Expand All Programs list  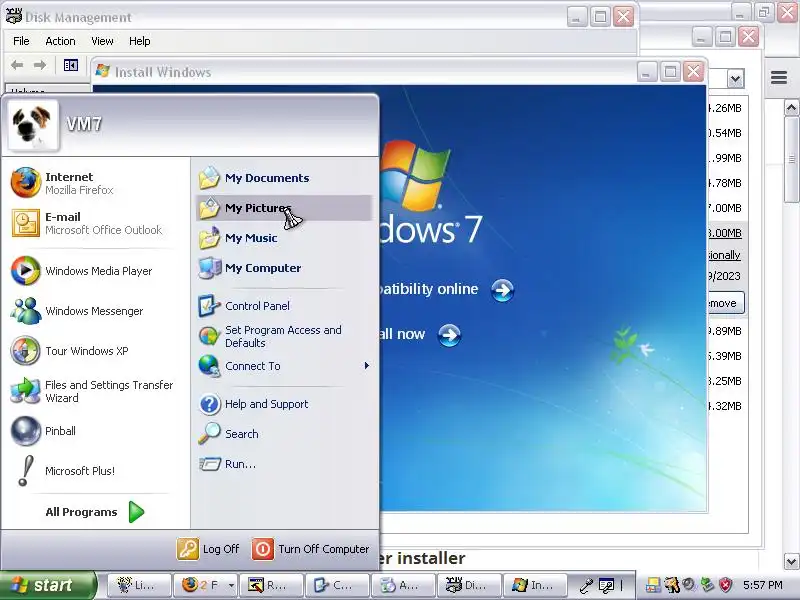pos(95,512)
